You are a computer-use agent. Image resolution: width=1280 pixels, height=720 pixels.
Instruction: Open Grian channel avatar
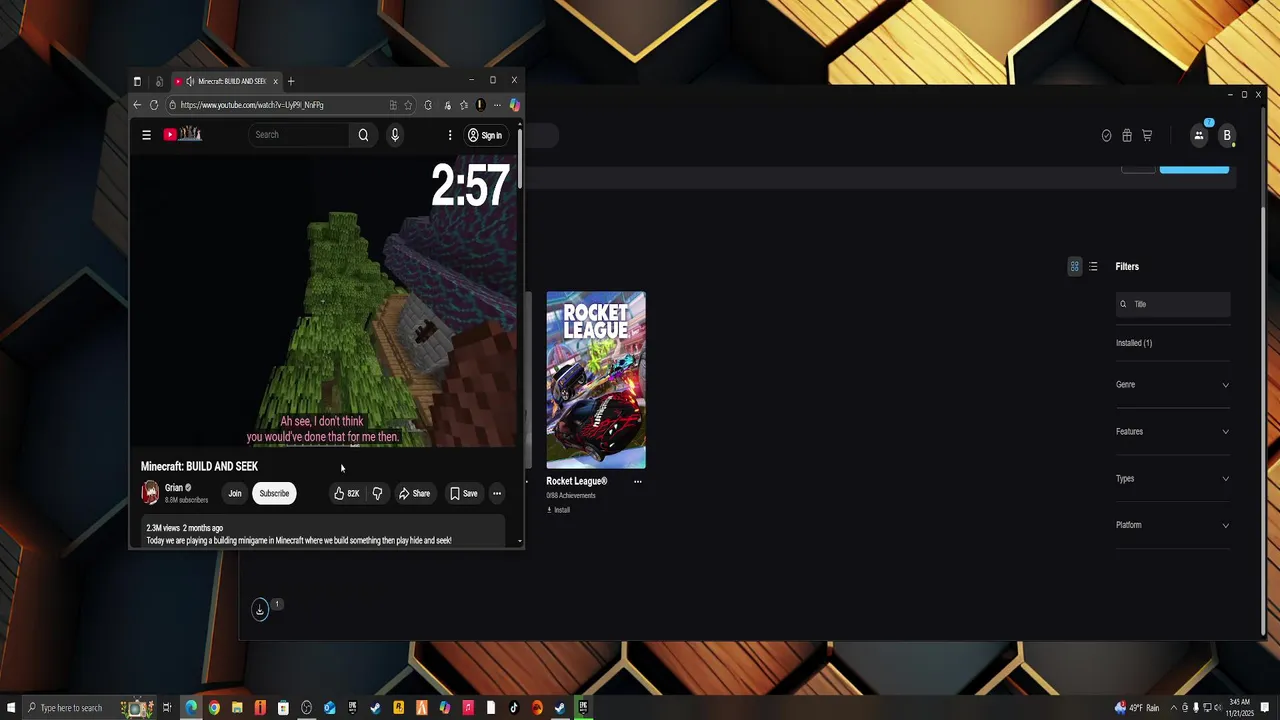point(150,493)
